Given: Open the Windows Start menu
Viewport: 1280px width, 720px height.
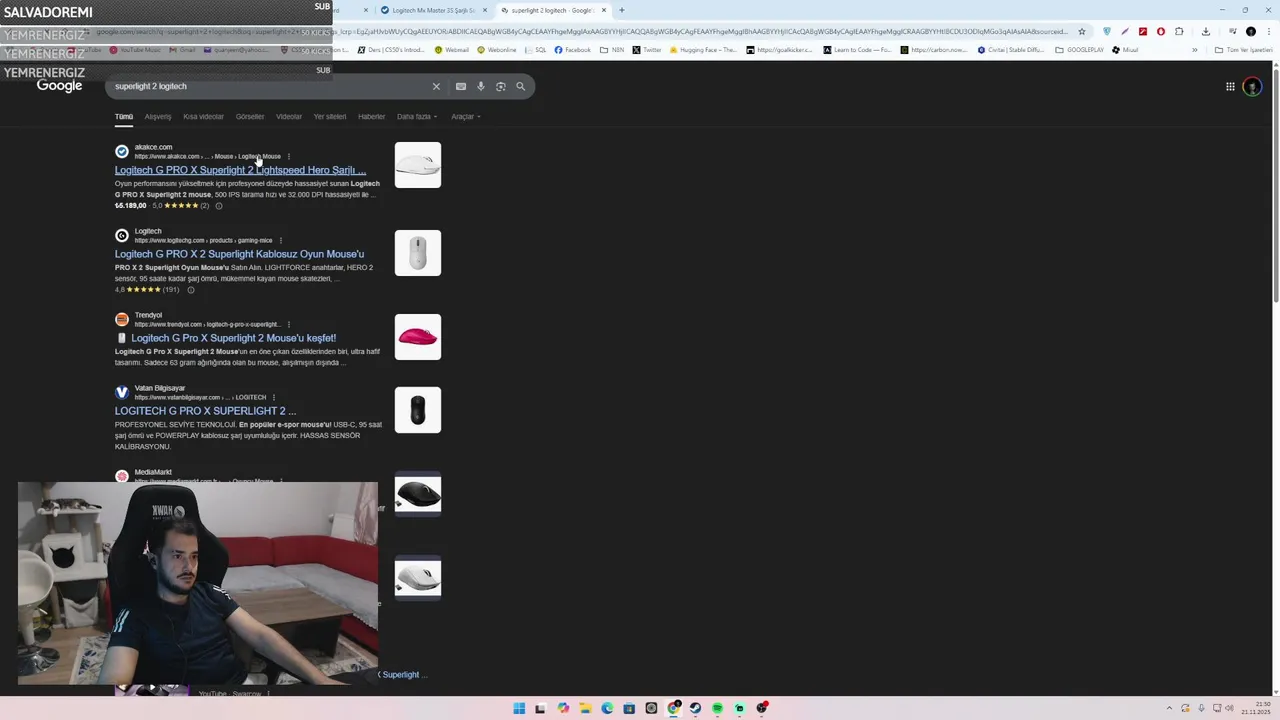Looking at the screenshot, I should (x=519, y=709).
